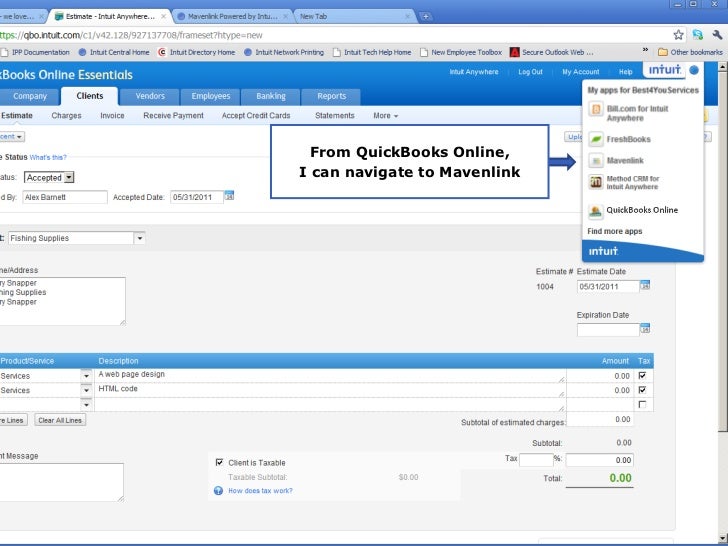Open Invoice in the Clients submenu
The height and width of the screenshot is (546, 728).
[x=112, y=116]
